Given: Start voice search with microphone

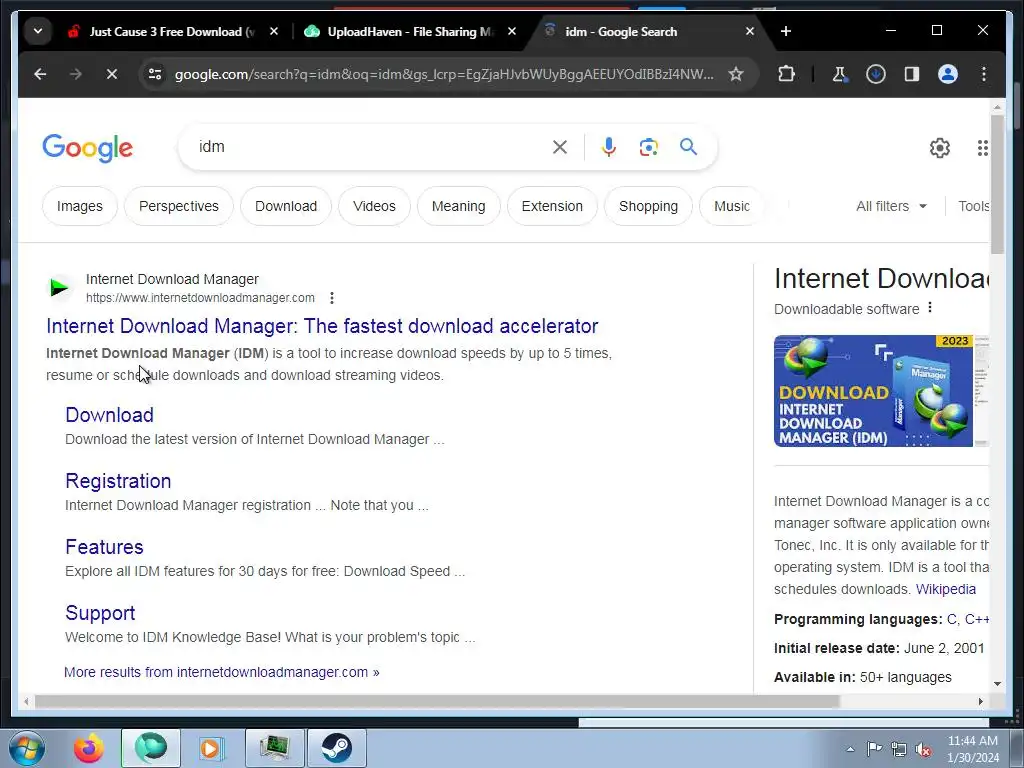Looking at the screenshot, I should [609, 147].
